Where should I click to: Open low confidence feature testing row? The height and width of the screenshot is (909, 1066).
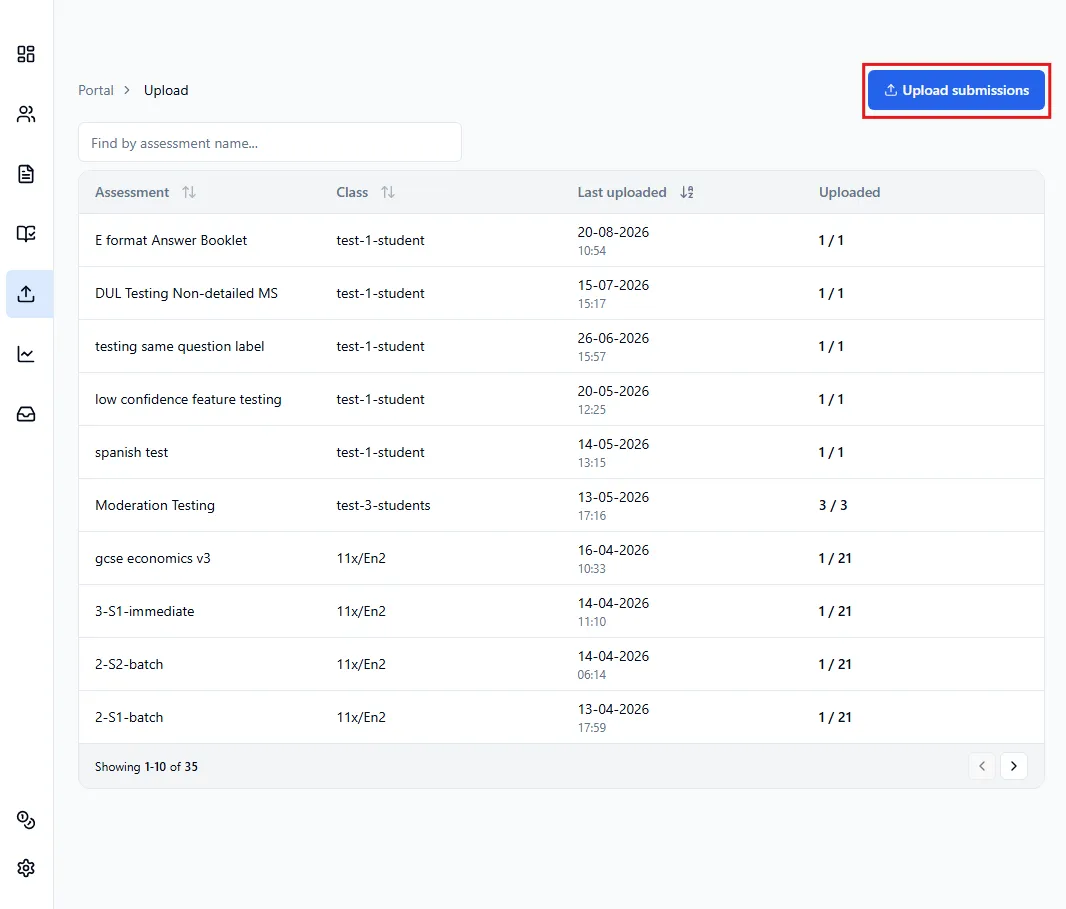click(x=561, y=399)
